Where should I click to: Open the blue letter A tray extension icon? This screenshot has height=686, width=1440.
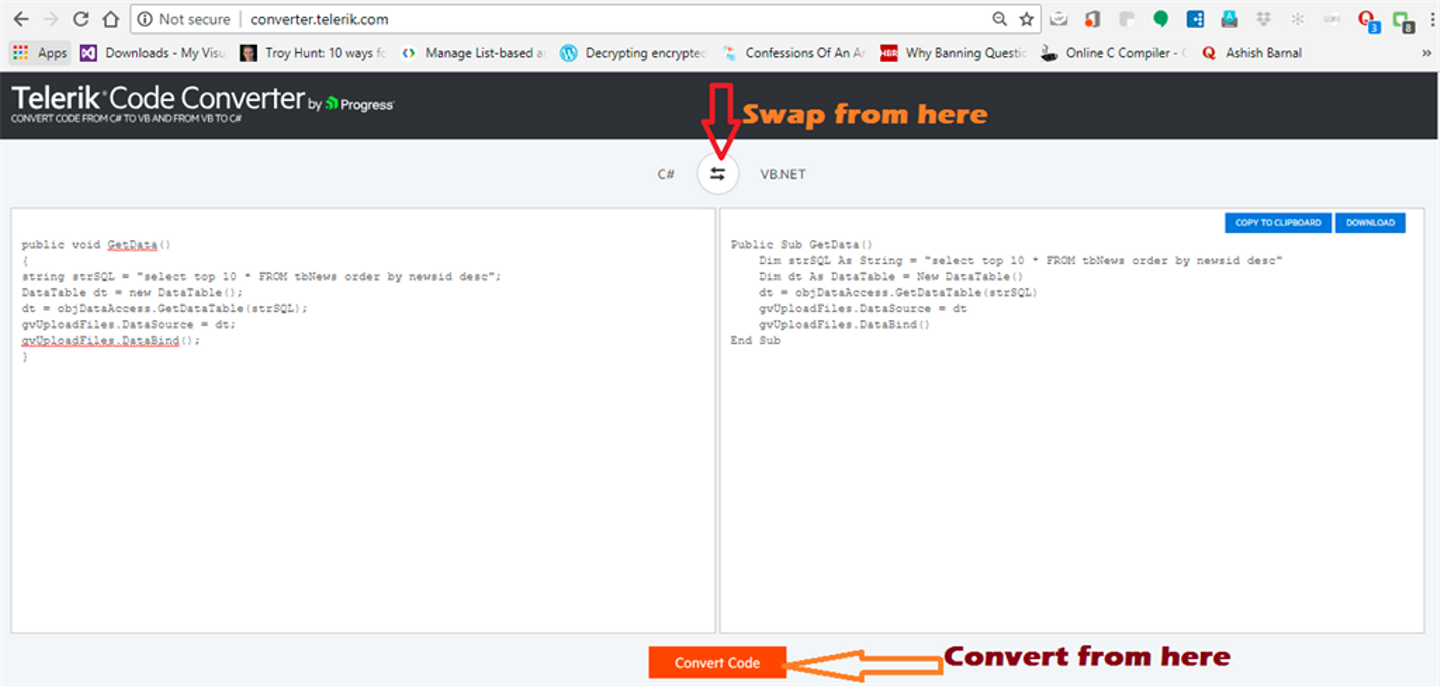coord(1229,19)
